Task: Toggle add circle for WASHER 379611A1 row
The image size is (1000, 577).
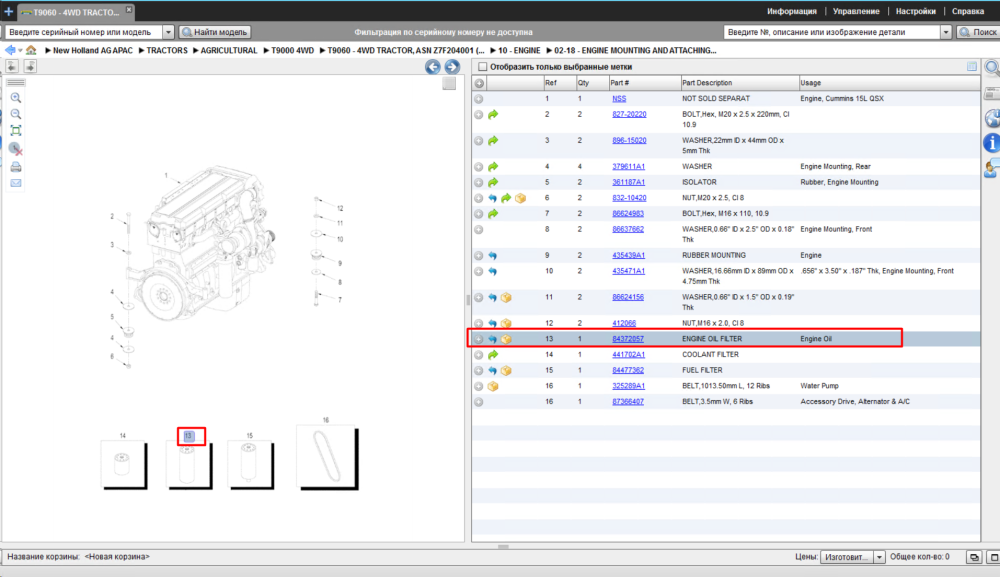Action: tap(479, 167)
